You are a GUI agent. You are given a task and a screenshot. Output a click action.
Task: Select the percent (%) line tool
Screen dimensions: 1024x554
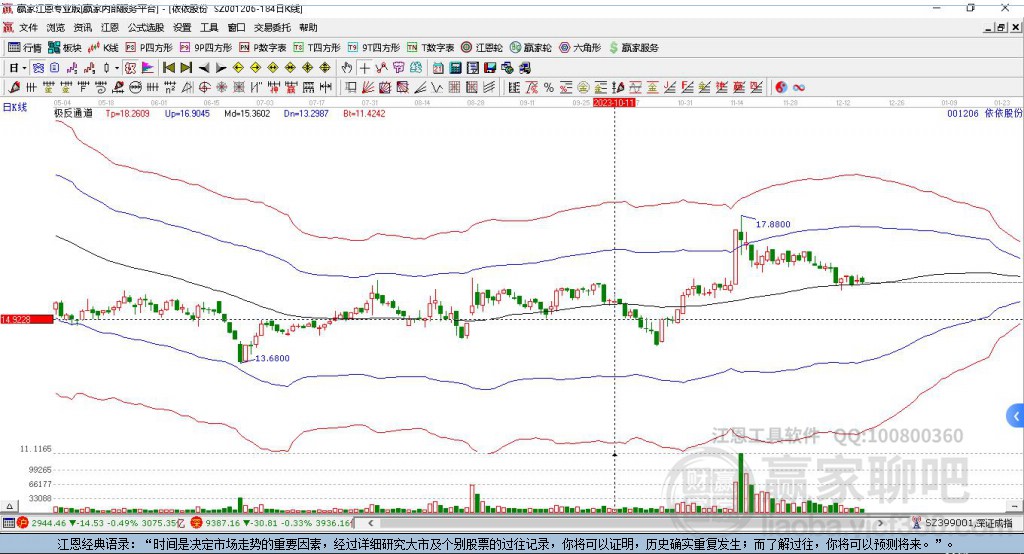pyautogui.click(x=549, y=87)
